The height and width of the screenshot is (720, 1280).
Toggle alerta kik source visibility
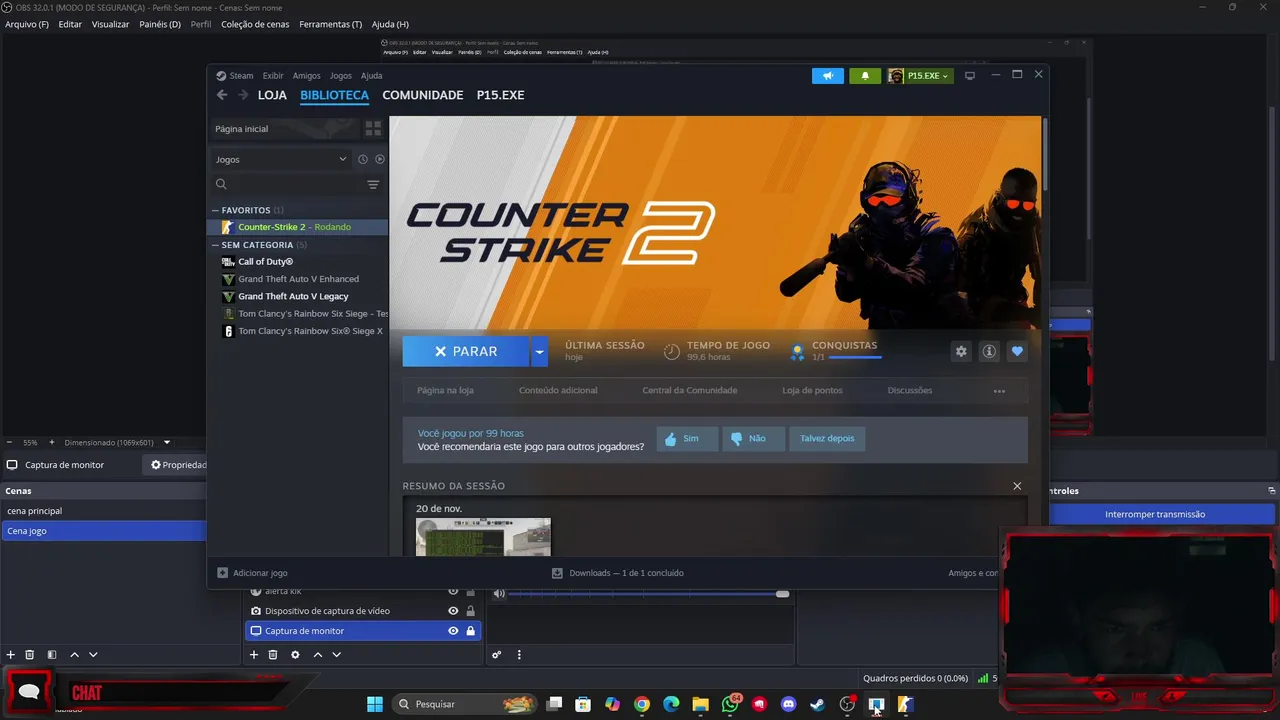point(453,592)
